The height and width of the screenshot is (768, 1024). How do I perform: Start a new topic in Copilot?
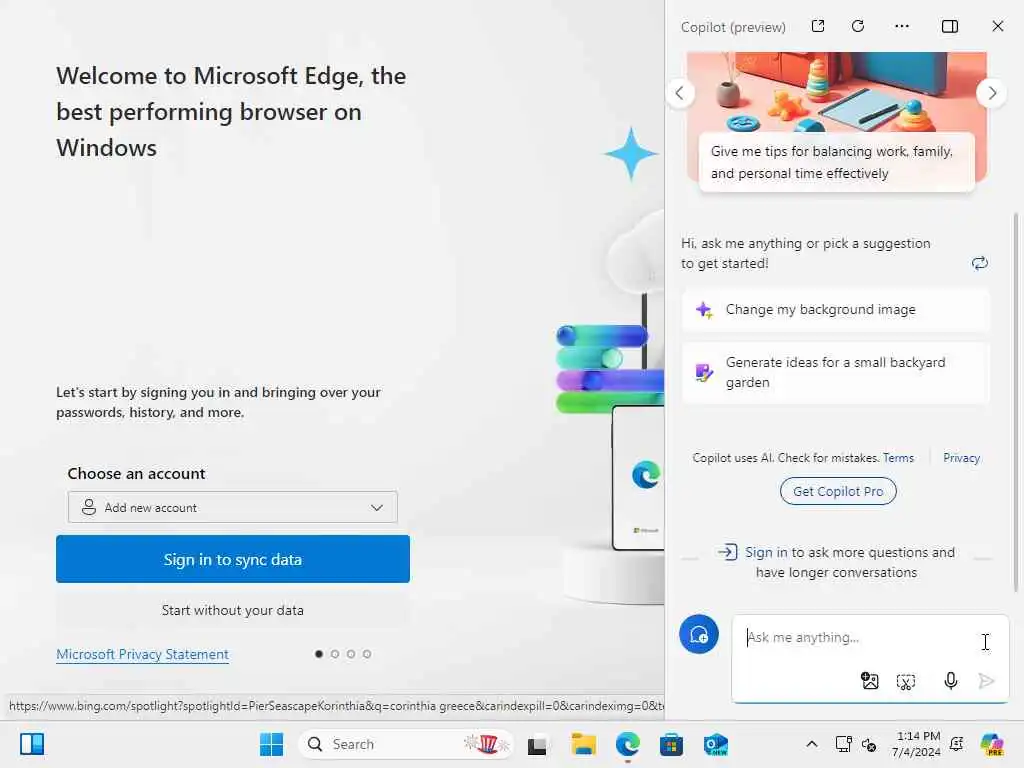(x=699, y=634)
